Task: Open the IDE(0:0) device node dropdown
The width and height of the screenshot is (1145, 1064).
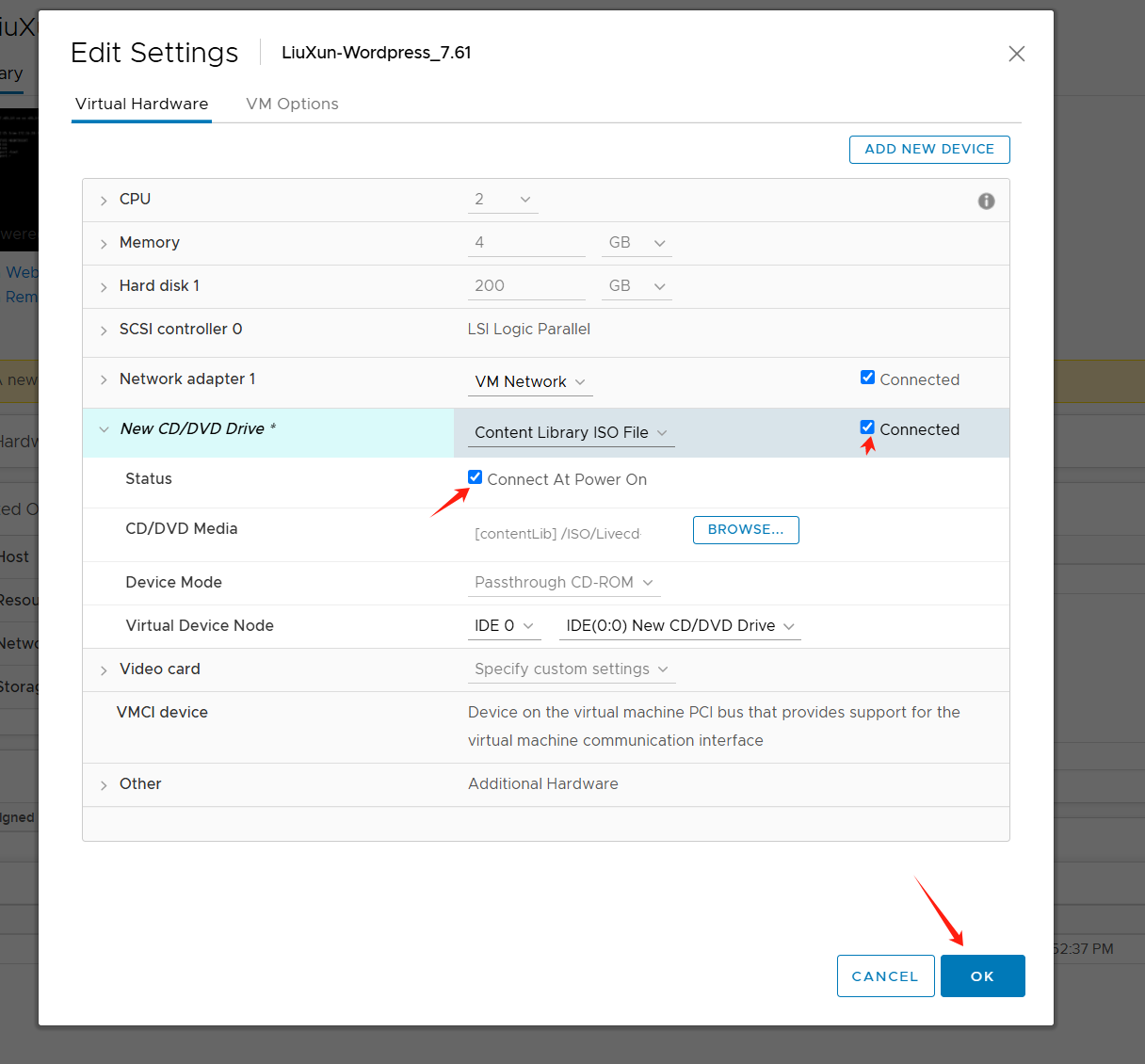Action: (680, 626)
